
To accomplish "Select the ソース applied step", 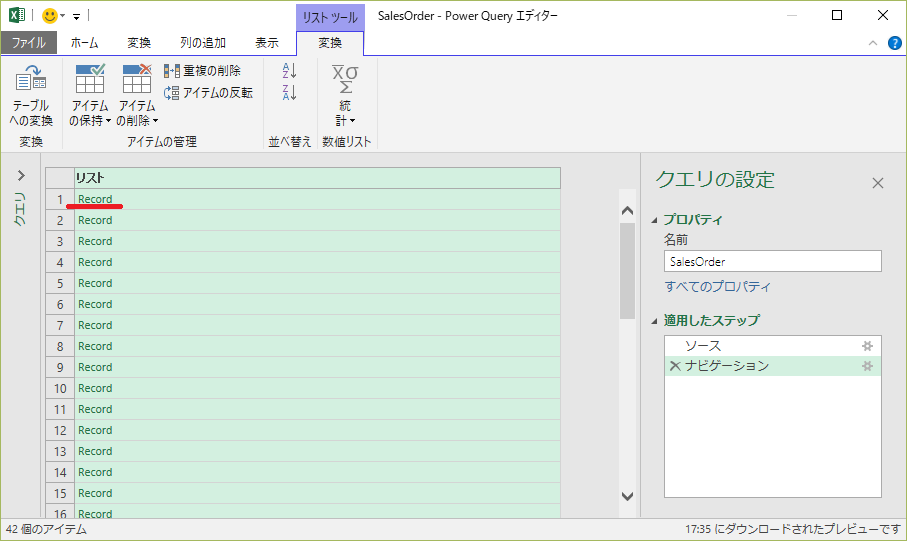I will click(x=773, y=346).
